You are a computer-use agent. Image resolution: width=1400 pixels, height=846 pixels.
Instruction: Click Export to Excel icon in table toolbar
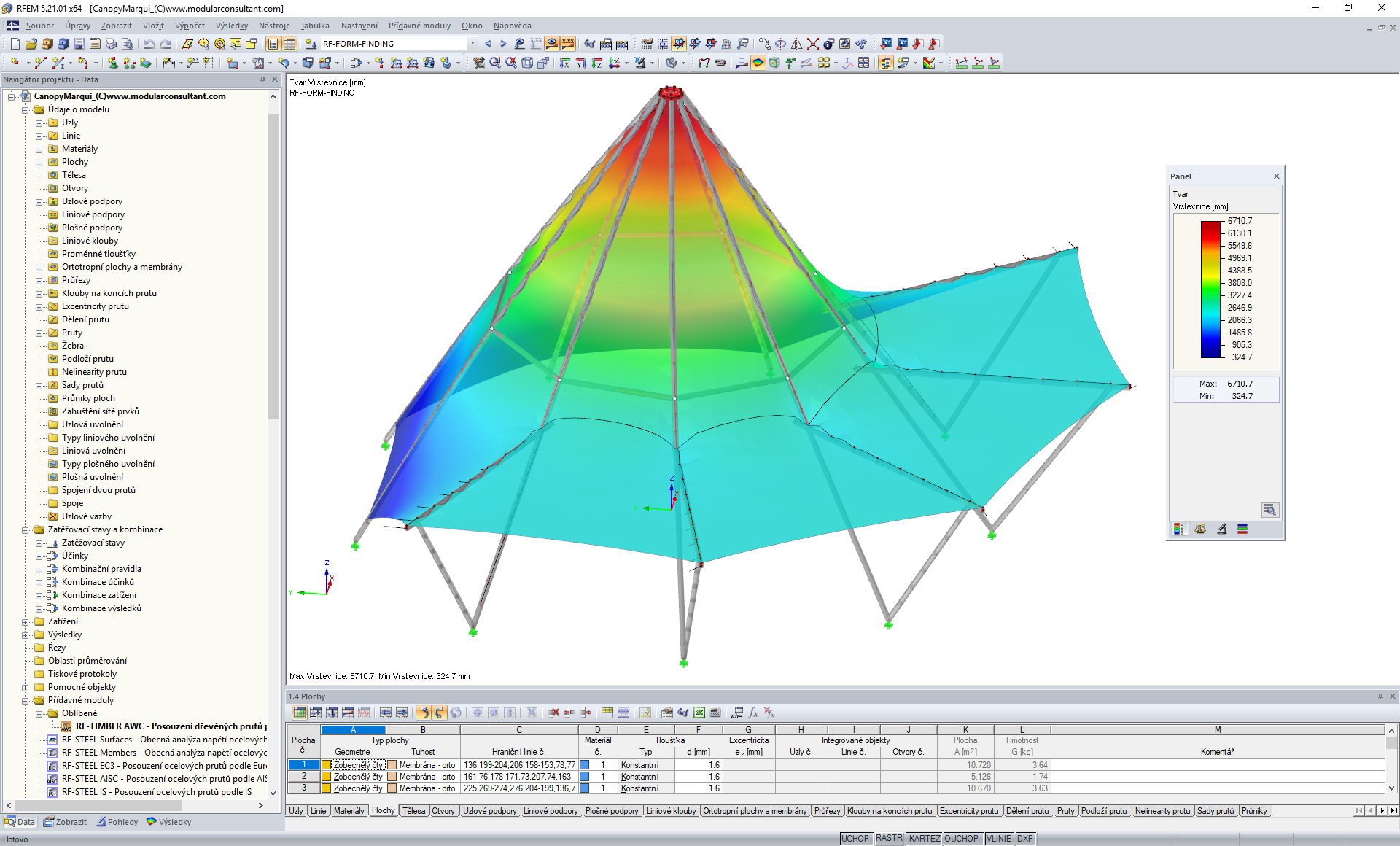tap(699, 713)
